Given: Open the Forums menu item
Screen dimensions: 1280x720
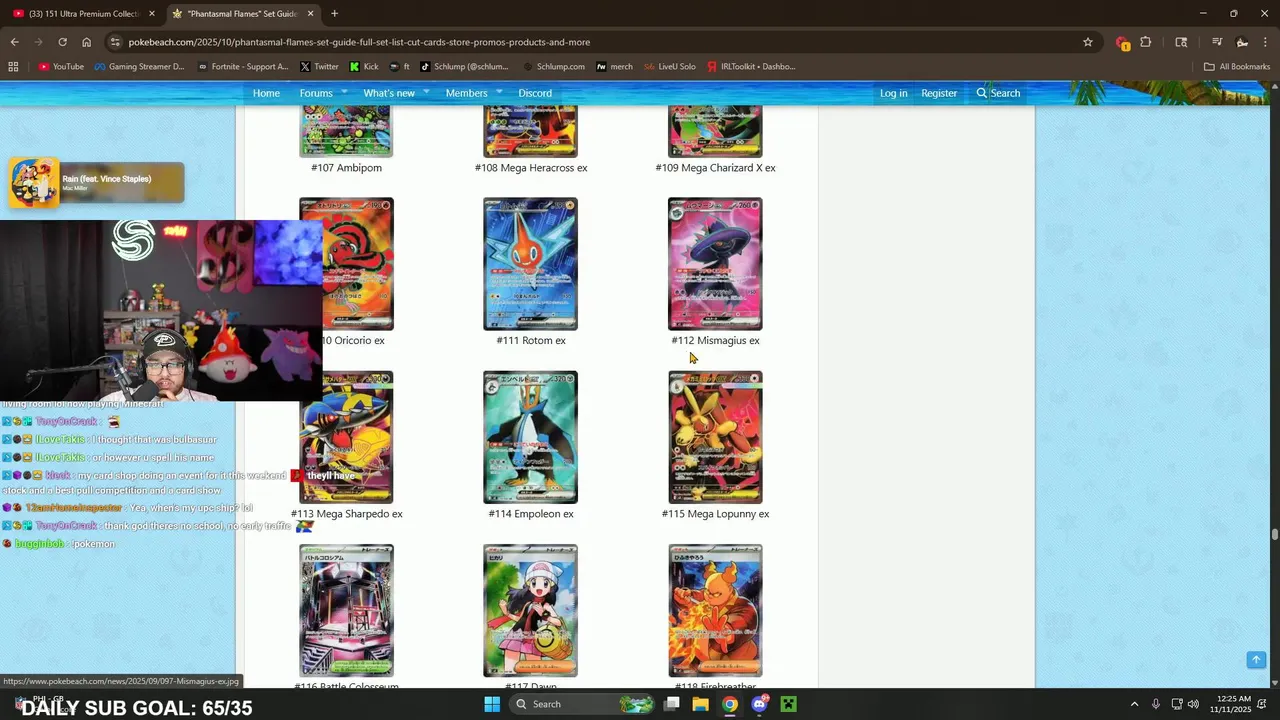Looking at the screenshot, I should pyautogui.click(x=316, y=93).
